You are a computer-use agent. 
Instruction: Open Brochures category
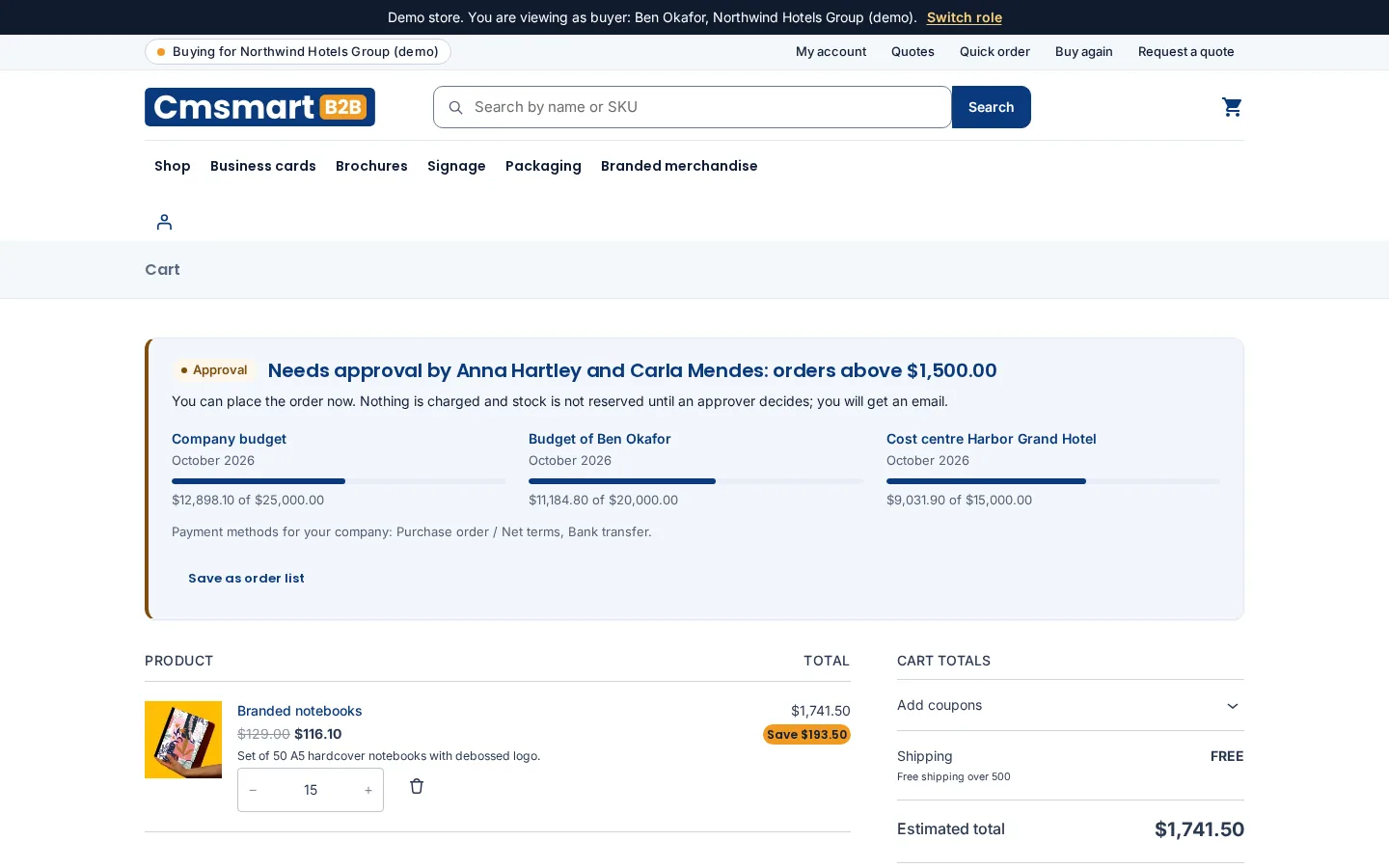click(x=371, y=166)
